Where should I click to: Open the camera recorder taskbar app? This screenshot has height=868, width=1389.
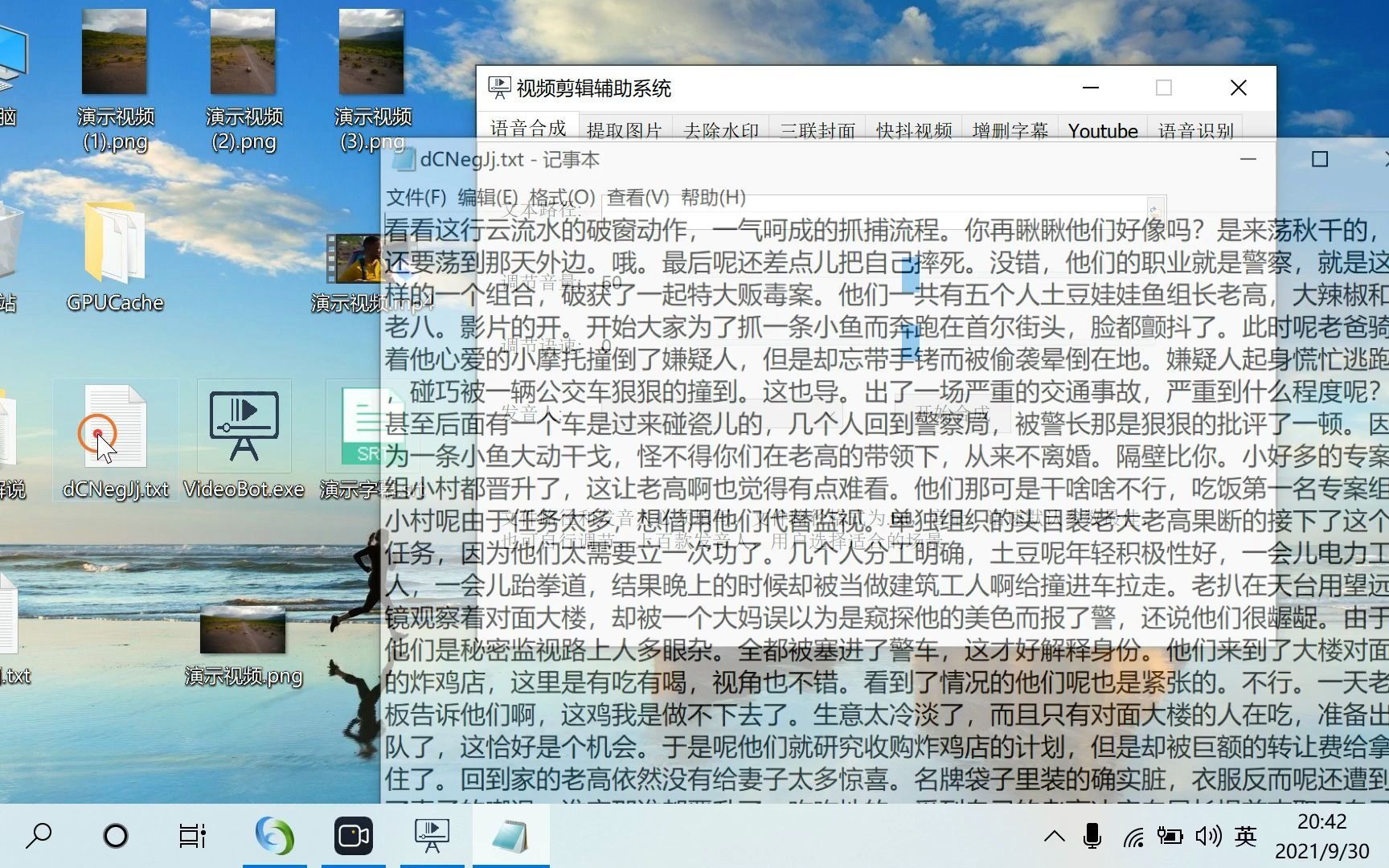(353, 836)
